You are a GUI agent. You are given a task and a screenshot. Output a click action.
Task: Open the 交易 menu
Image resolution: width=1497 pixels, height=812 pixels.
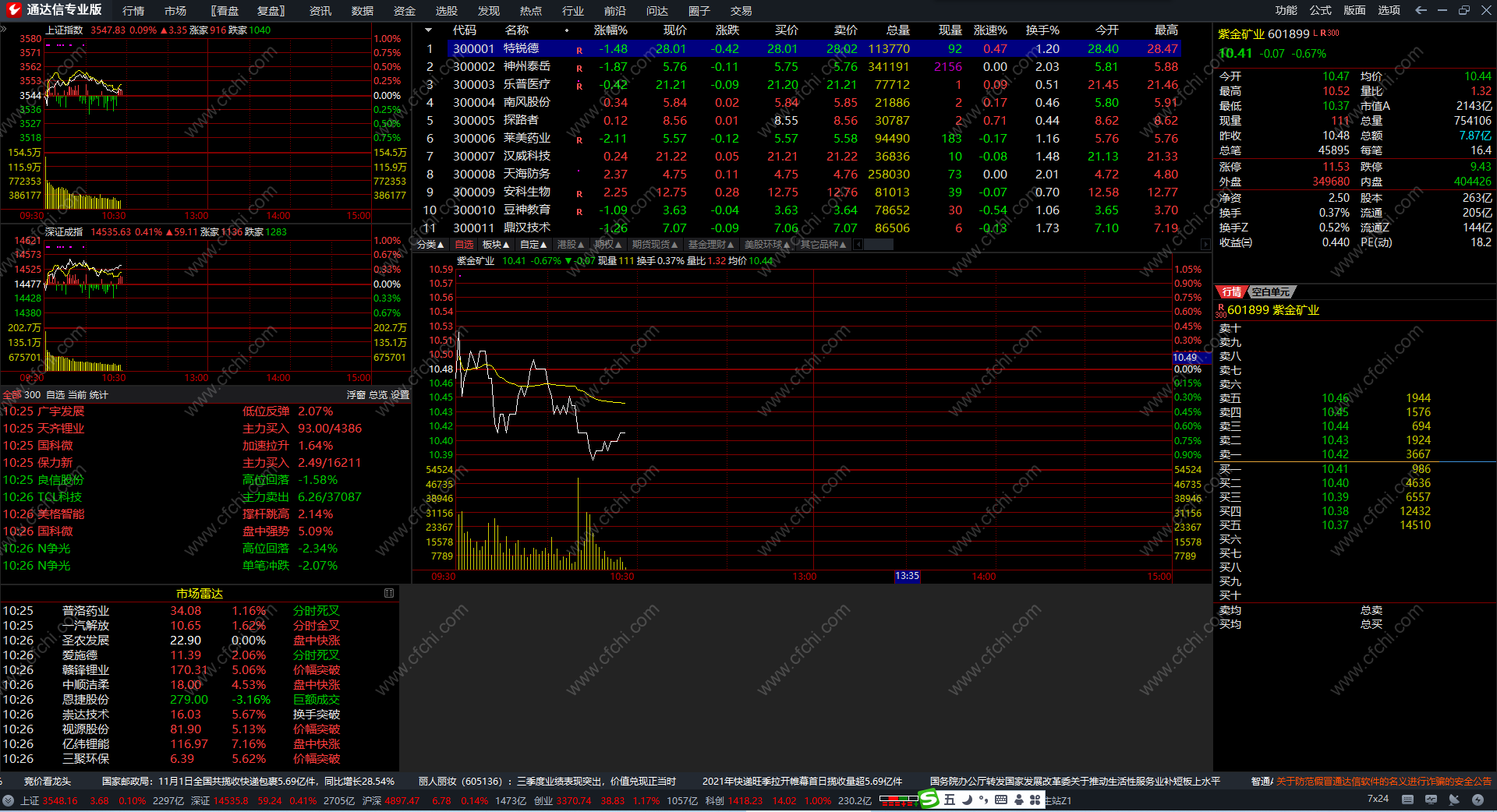coord(741,11)
